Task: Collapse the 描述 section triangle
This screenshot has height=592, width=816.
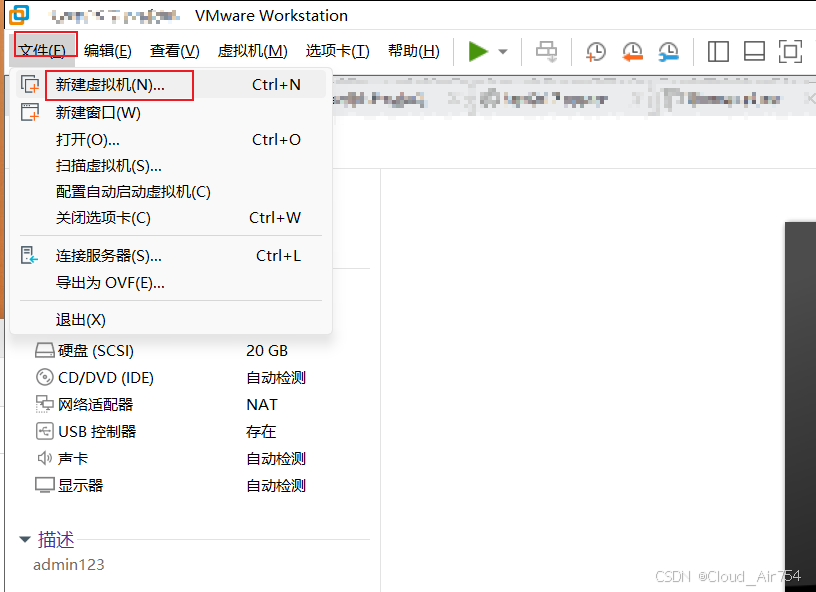Action: [25, 539]
